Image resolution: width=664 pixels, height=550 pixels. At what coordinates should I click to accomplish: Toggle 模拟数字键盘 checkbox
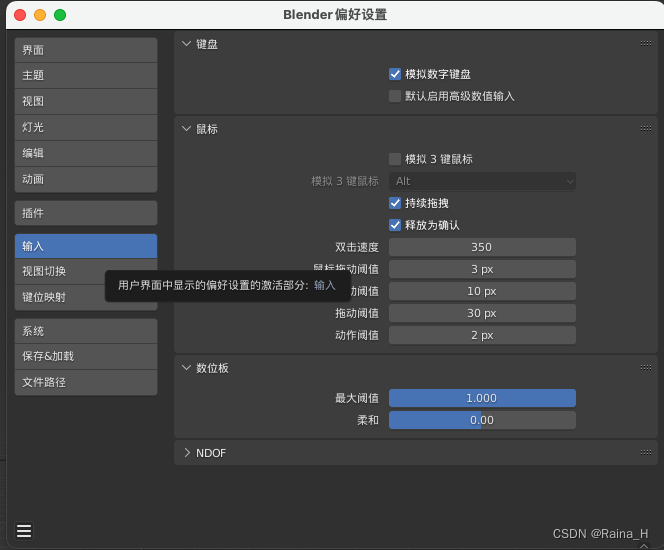point(395,74)
